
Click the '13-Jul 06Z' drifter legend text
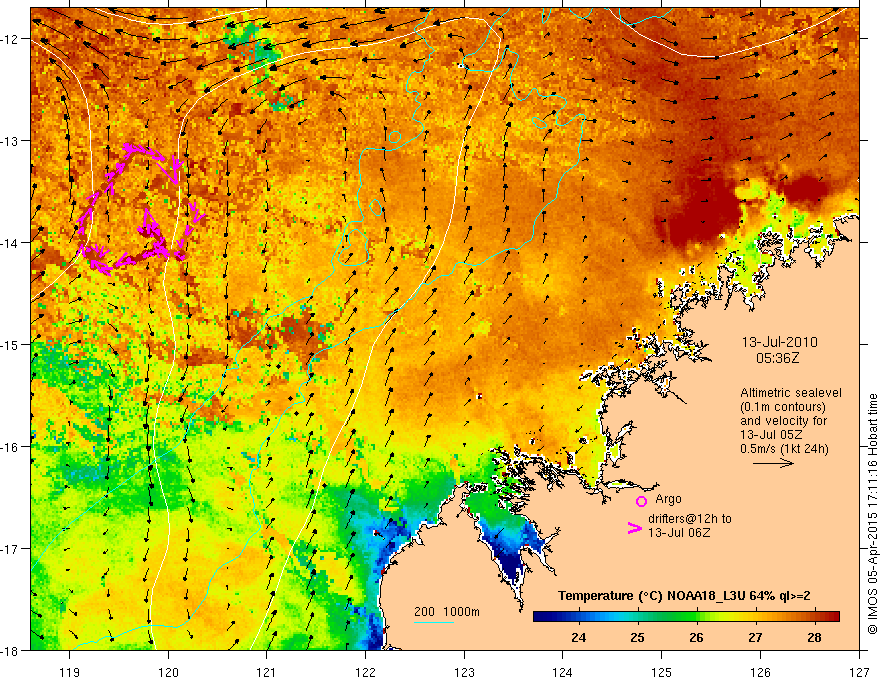pos(679,532)
